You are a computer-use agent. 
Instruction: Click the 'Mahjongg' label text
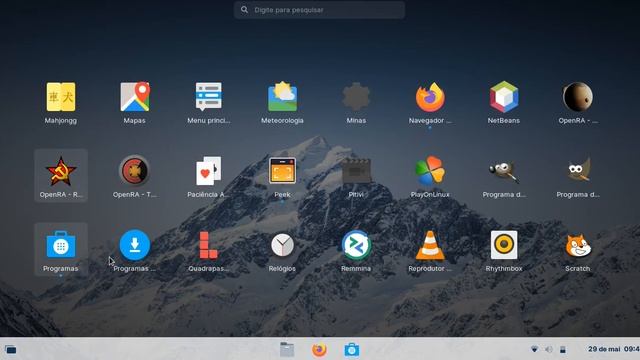[x=61, y=120]
